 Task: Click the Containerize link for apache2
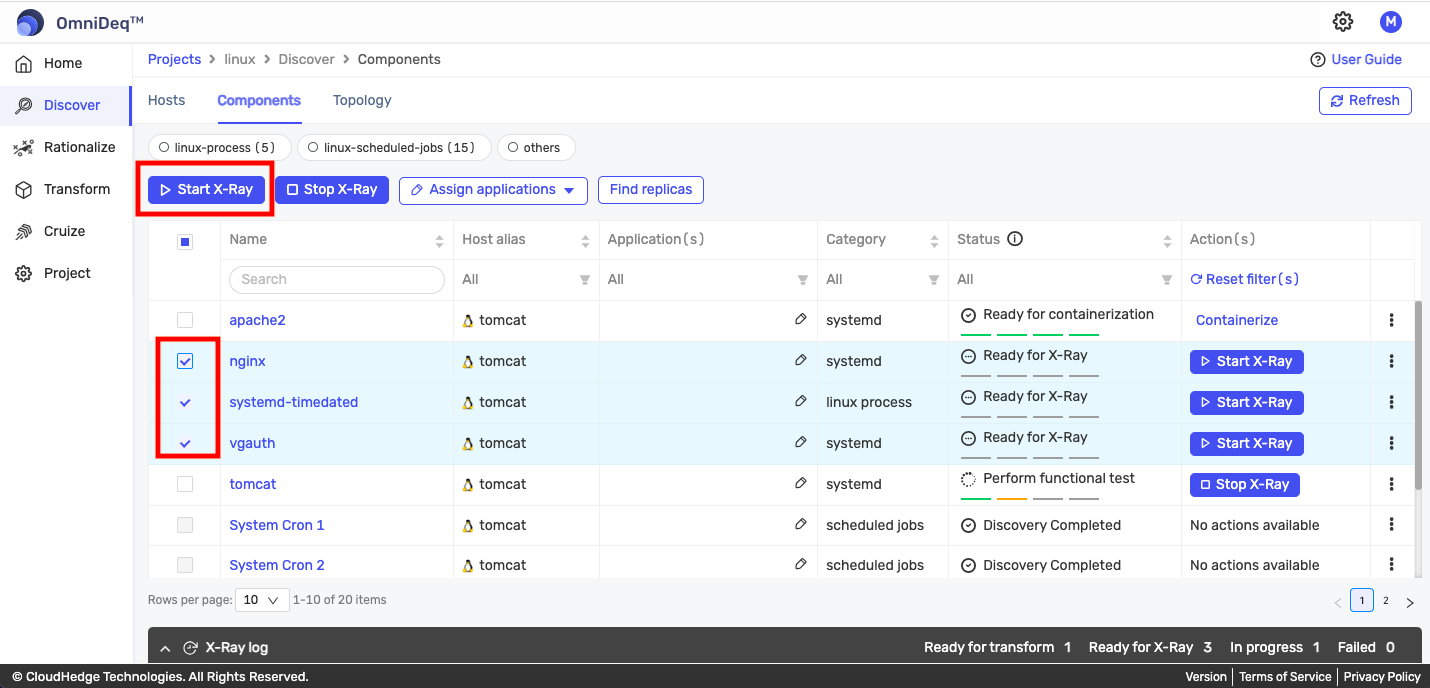click(1237, 320)
